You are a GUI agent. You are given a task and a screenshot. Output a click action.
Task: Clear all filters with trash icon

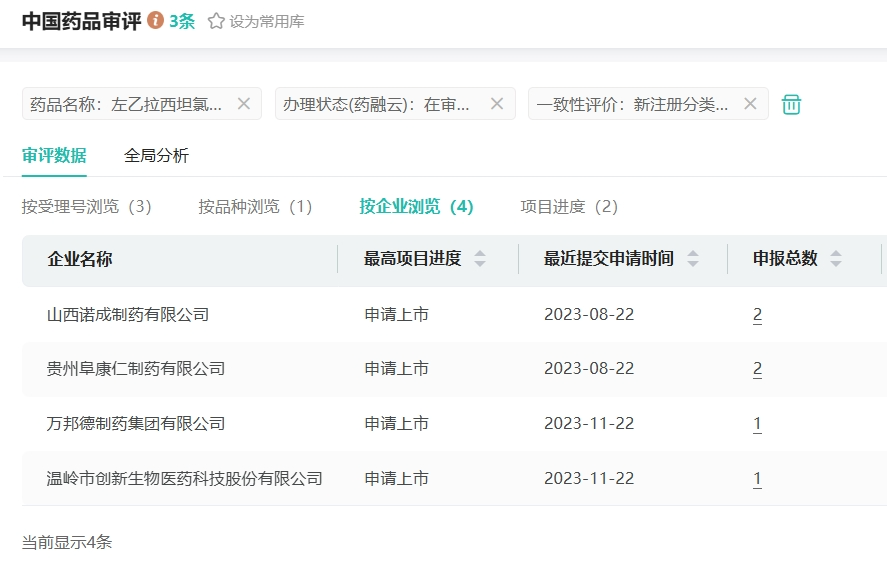point(791,104)
